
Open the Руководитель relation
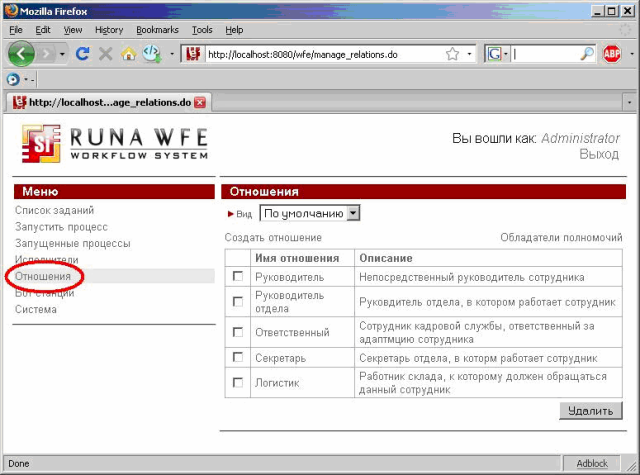(289, 277)
